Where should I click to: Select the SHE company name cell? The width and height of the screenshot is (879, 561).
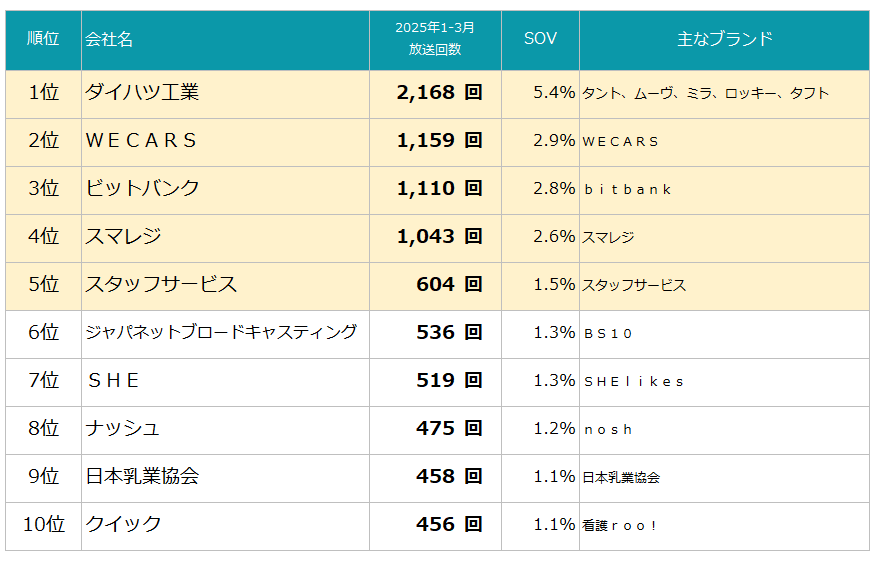pos(225,382)
